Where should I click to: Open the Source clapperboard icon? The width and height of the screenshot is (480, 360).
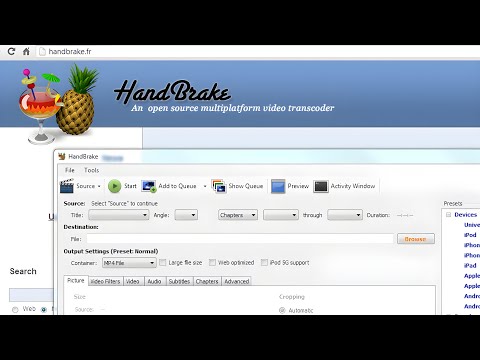[x=67, y=186]
